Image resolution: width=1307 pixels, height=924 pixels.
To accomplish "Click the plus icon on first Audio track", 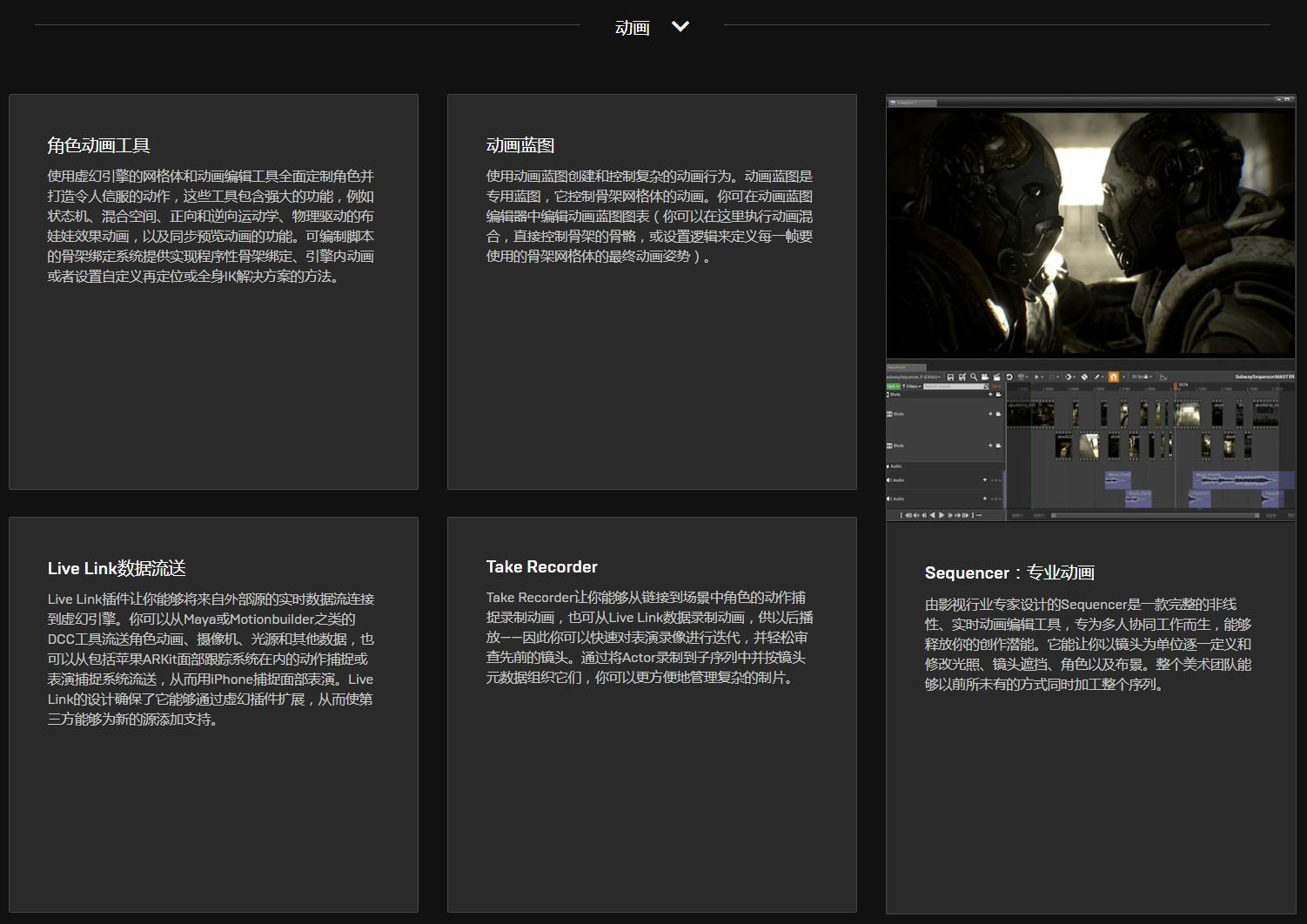I will (x=985, y=479).
